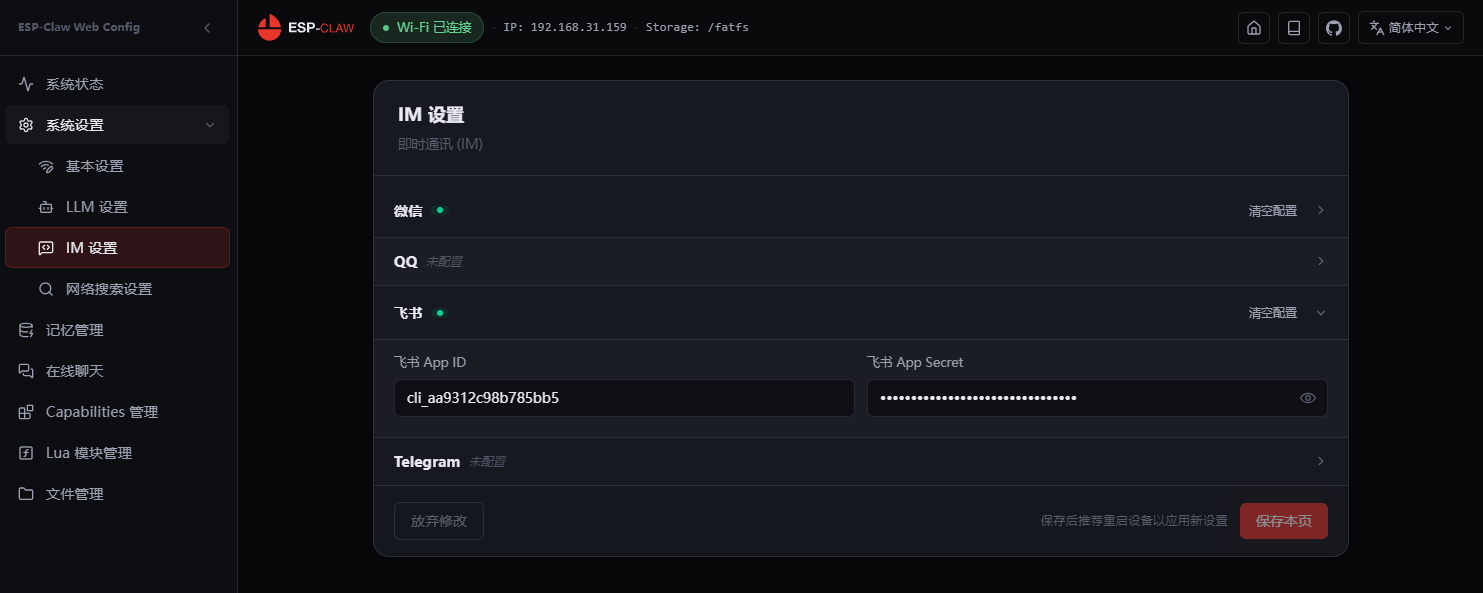Click the 系统状态 pulse icon
This screenshot has height=593, width=1483.
(x=26, y=84)
